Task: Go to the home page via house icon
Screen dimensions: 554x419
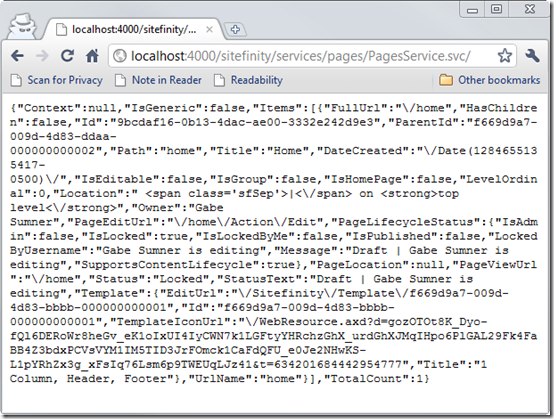Action: 92,56
